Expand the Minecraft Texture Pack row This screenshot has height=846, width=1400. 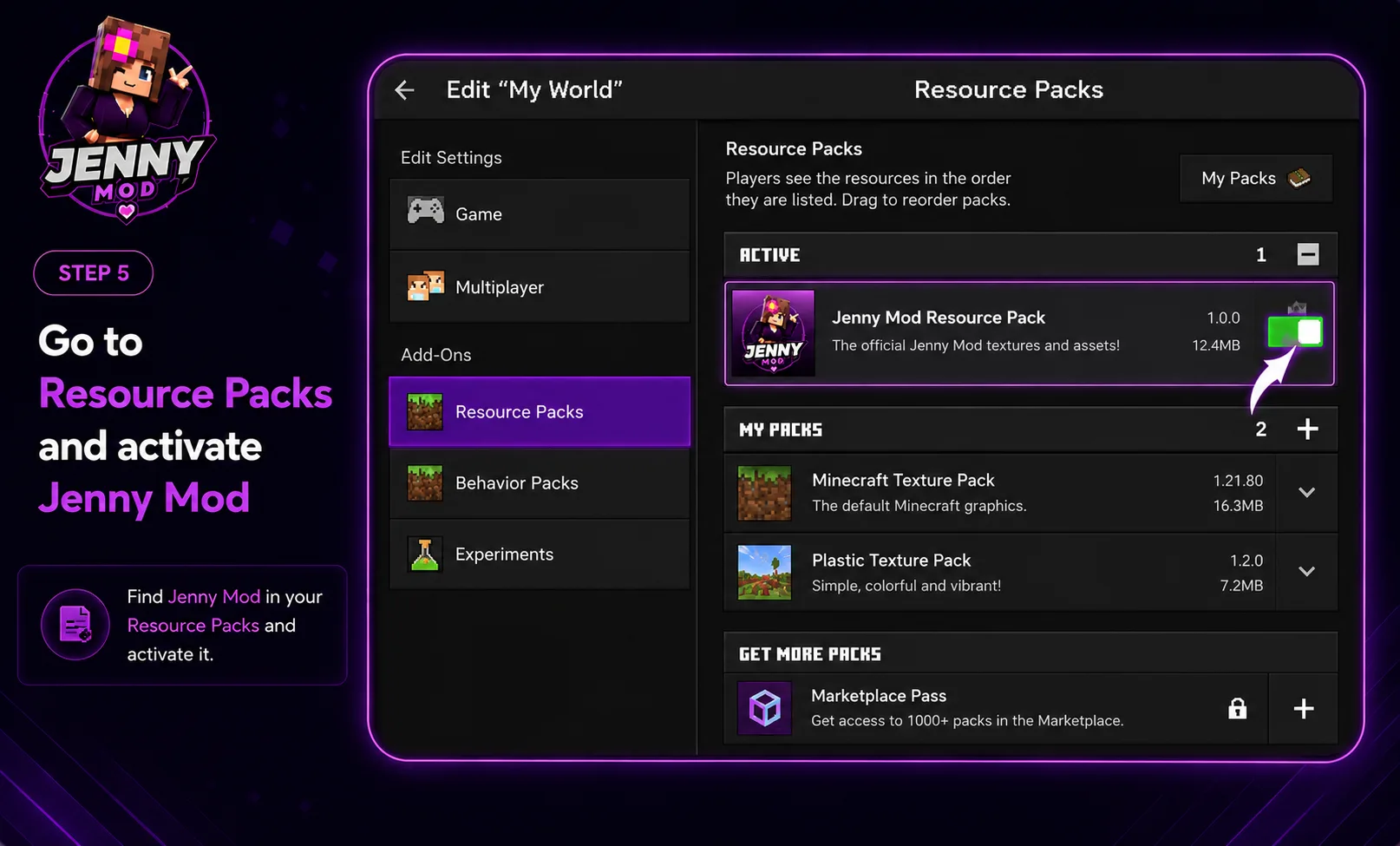coord(1307,492)
